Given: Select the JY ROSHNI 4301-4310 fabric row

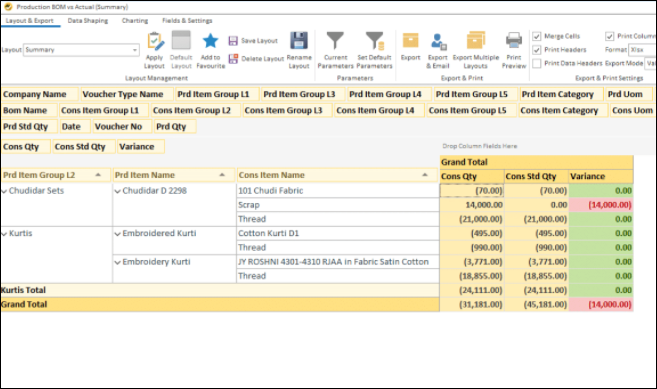Looking at the screenshot, I should (338, 262).
